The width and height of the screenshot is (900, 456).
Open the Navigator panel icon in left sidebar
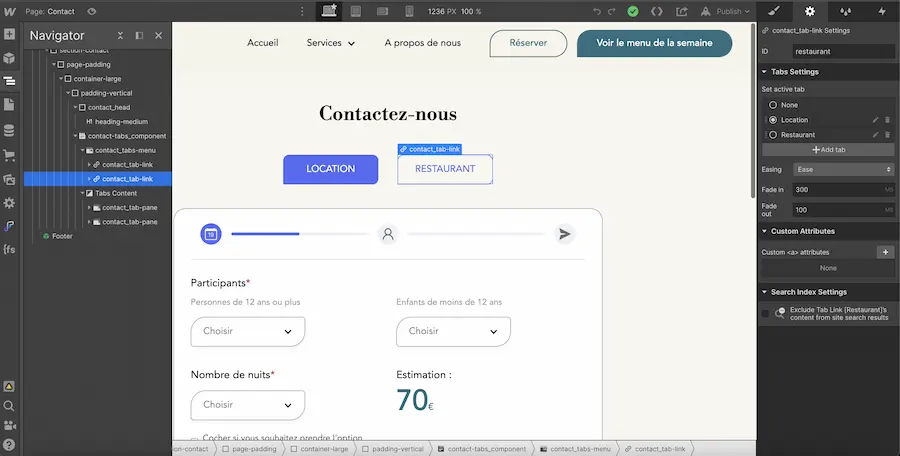[9, 82]
